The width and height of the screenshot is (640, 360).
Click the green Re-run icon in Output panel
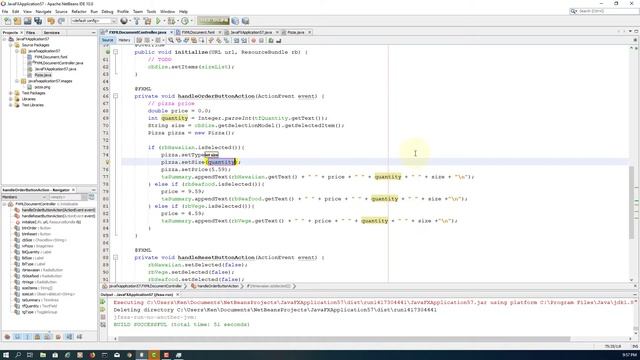click(x=103, y=302)
